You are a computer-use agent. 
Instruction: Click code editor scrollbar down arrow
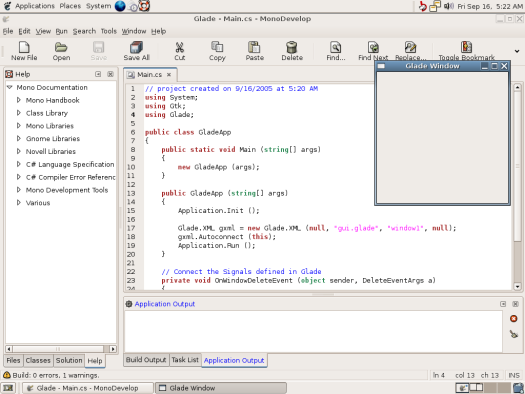(517, 287)
